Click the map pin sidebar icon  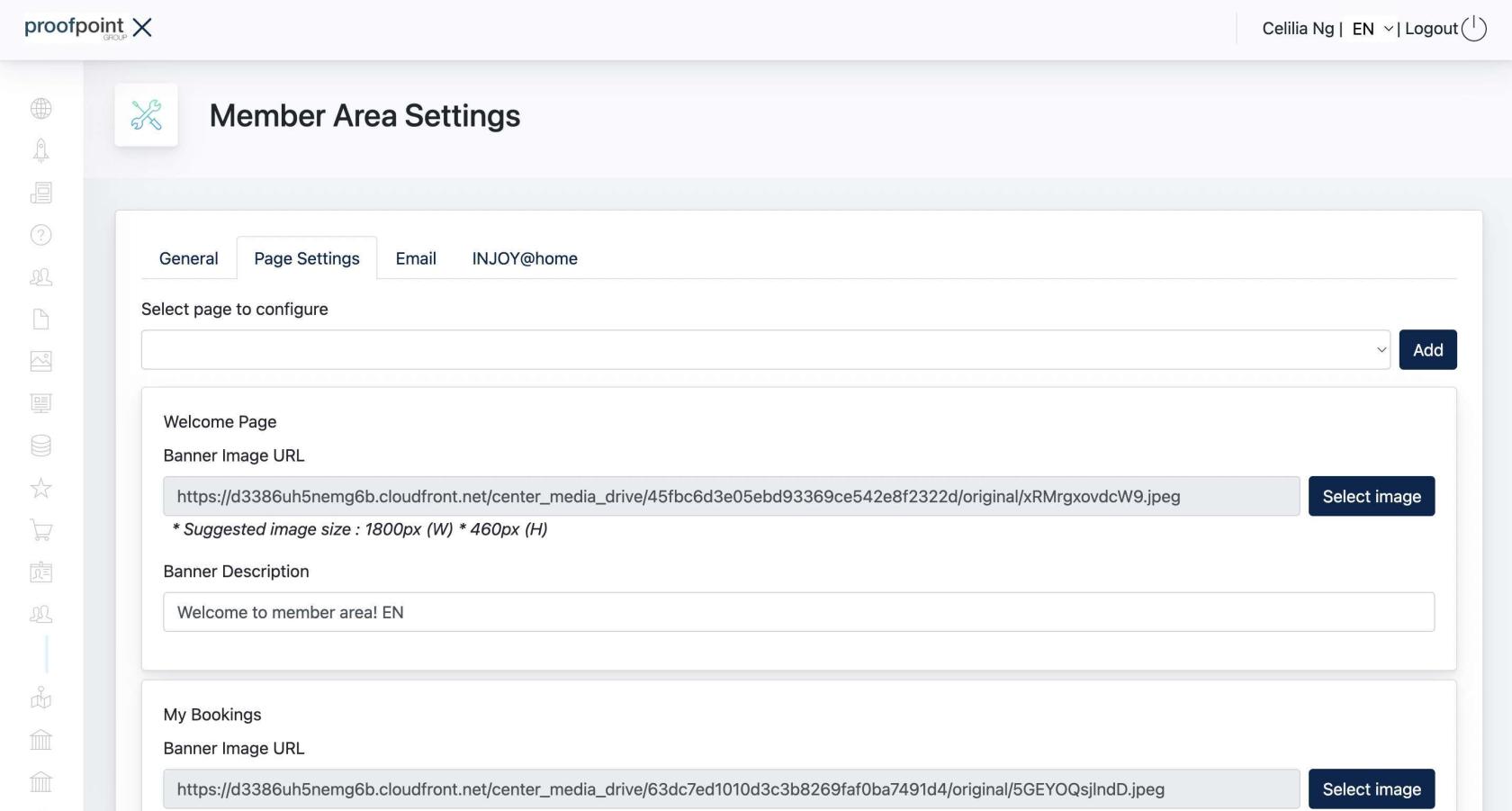[x=40, y=698]
